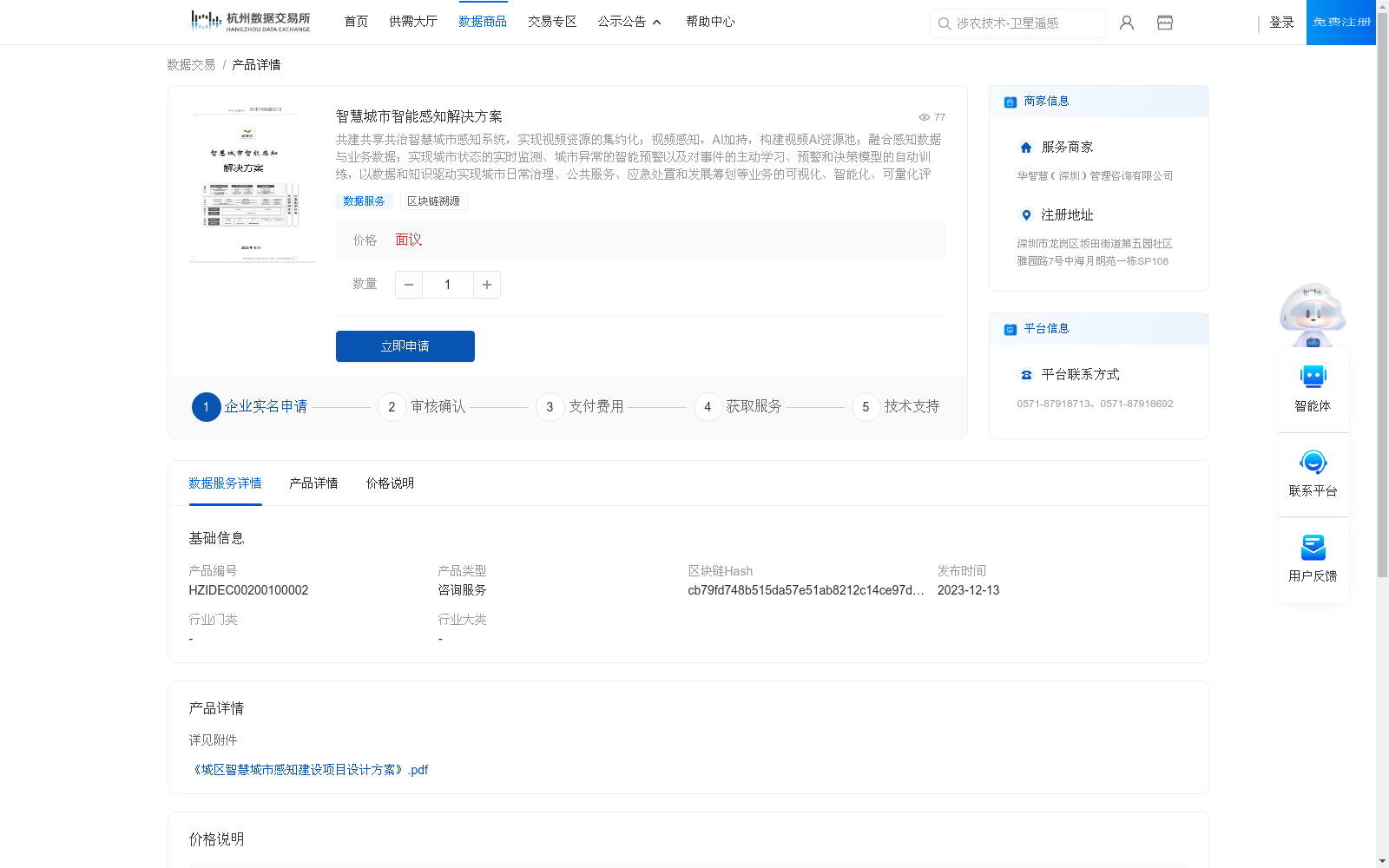Open 用户反馈 feedback icon
This screenshot has width=1389, height=868.
[1313, 547]
